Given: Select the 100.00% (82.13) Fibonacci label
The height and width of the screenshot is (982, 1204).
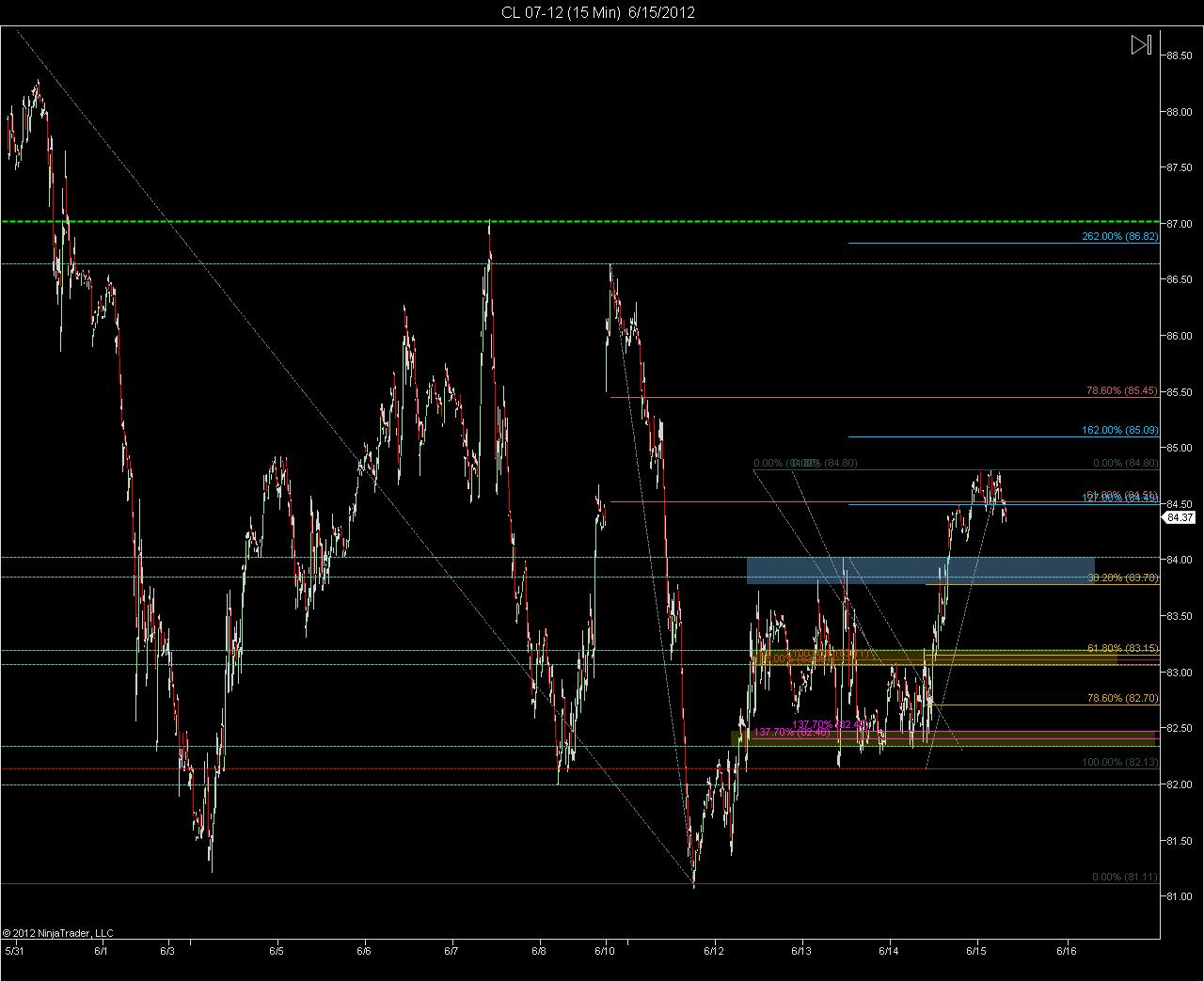Looking at the screenshot, I should click(x=1119, y=763).
